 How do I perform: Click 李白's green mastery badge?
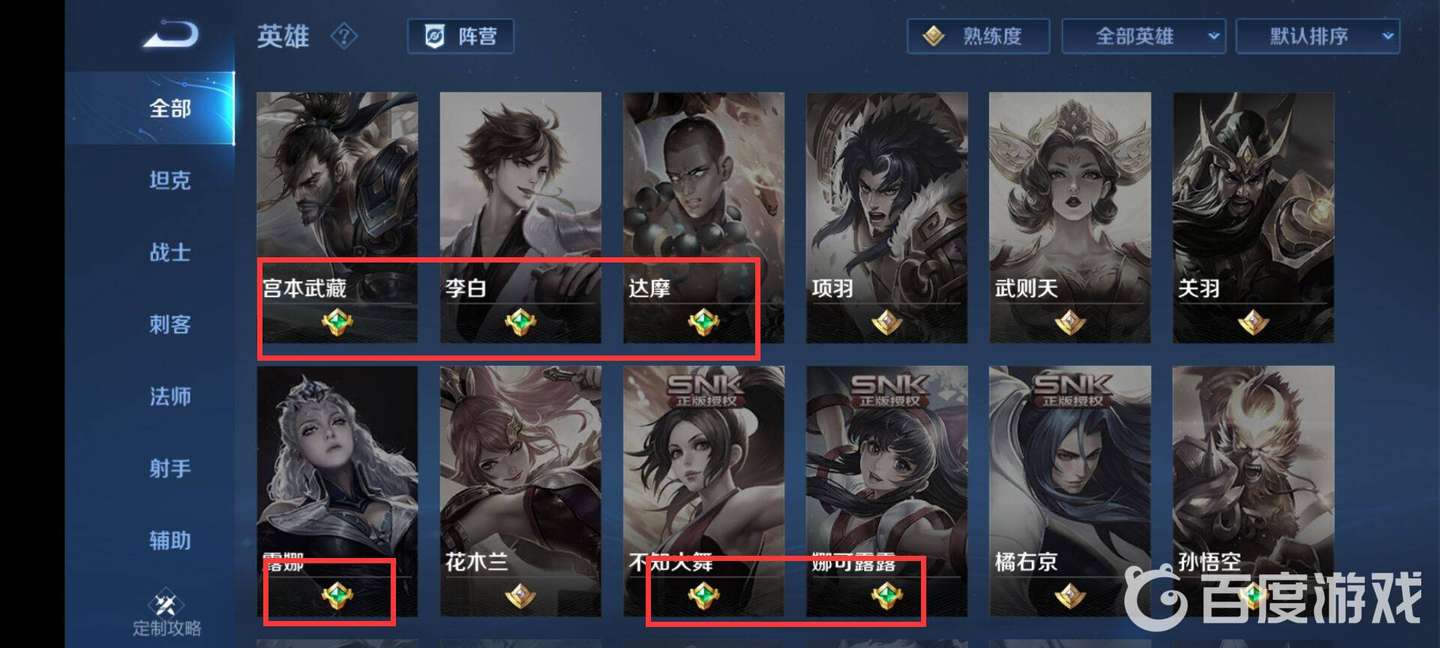520,322
